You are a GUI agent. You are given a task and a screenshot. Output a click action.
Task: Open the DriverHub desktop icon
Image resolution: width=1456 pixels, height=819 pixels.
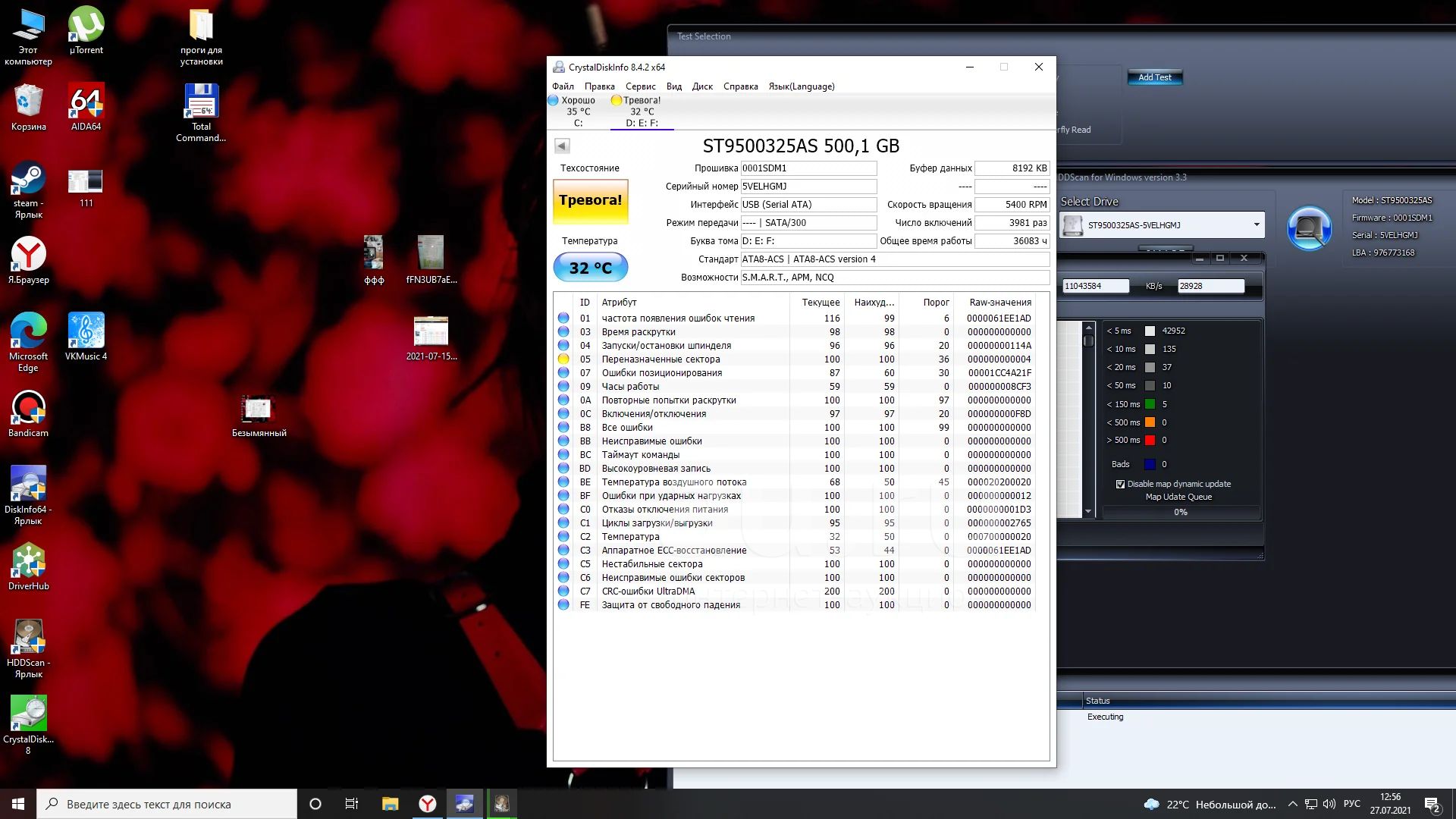tap(28, 566)
